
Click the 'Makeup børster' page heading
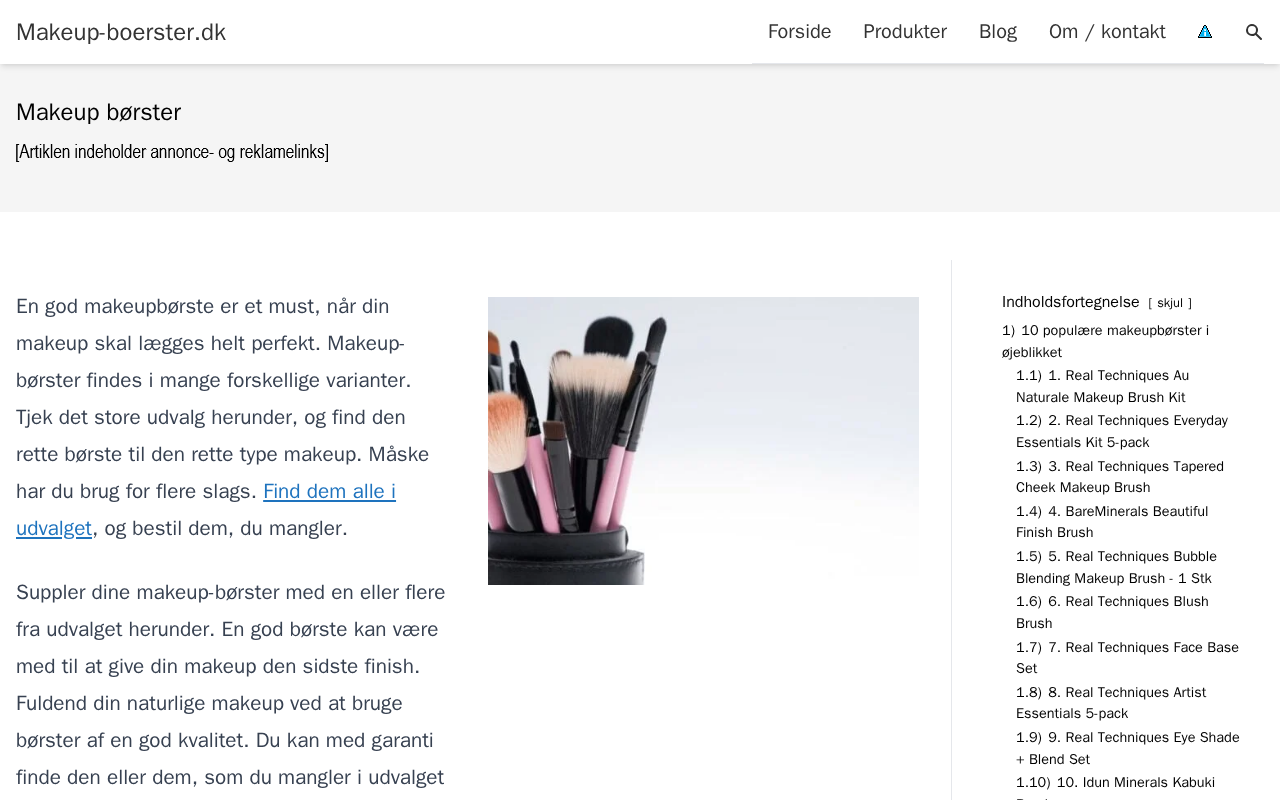99,112
